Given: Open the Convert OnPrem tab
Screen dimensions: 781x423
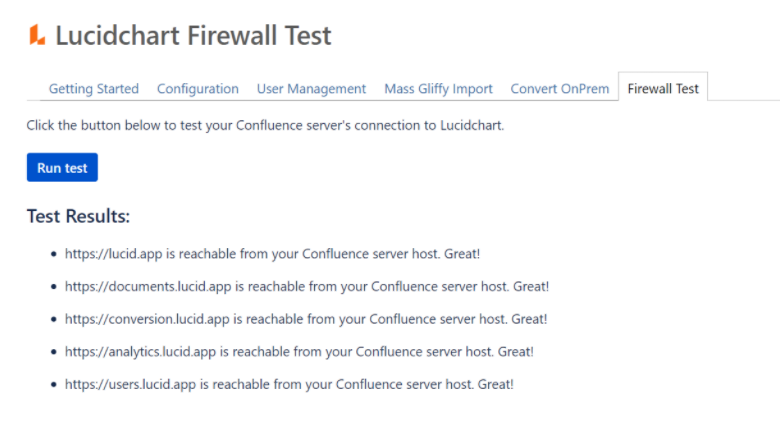Looking at the screenshot, I should (559, 88).
